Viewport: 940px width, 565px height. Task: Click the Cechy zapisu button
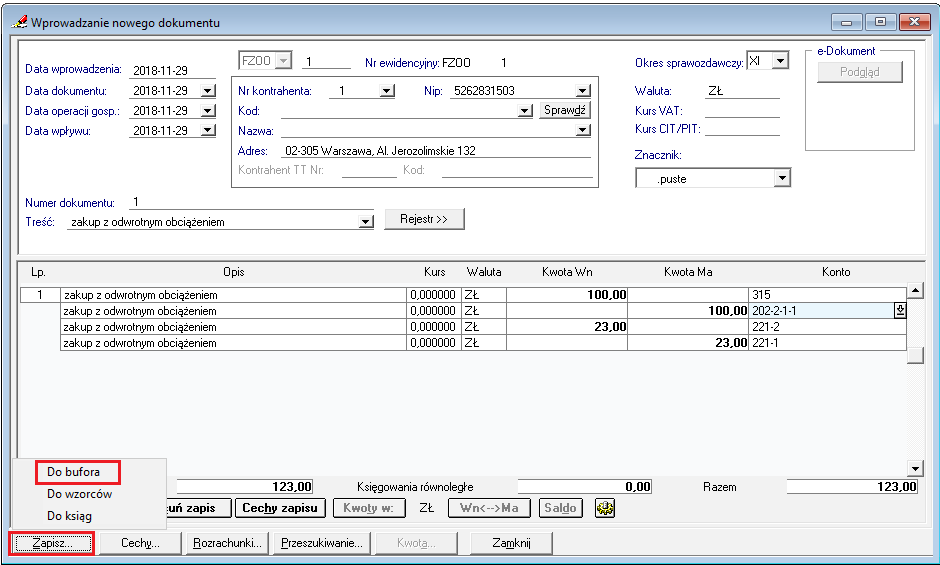coord(280,508)
